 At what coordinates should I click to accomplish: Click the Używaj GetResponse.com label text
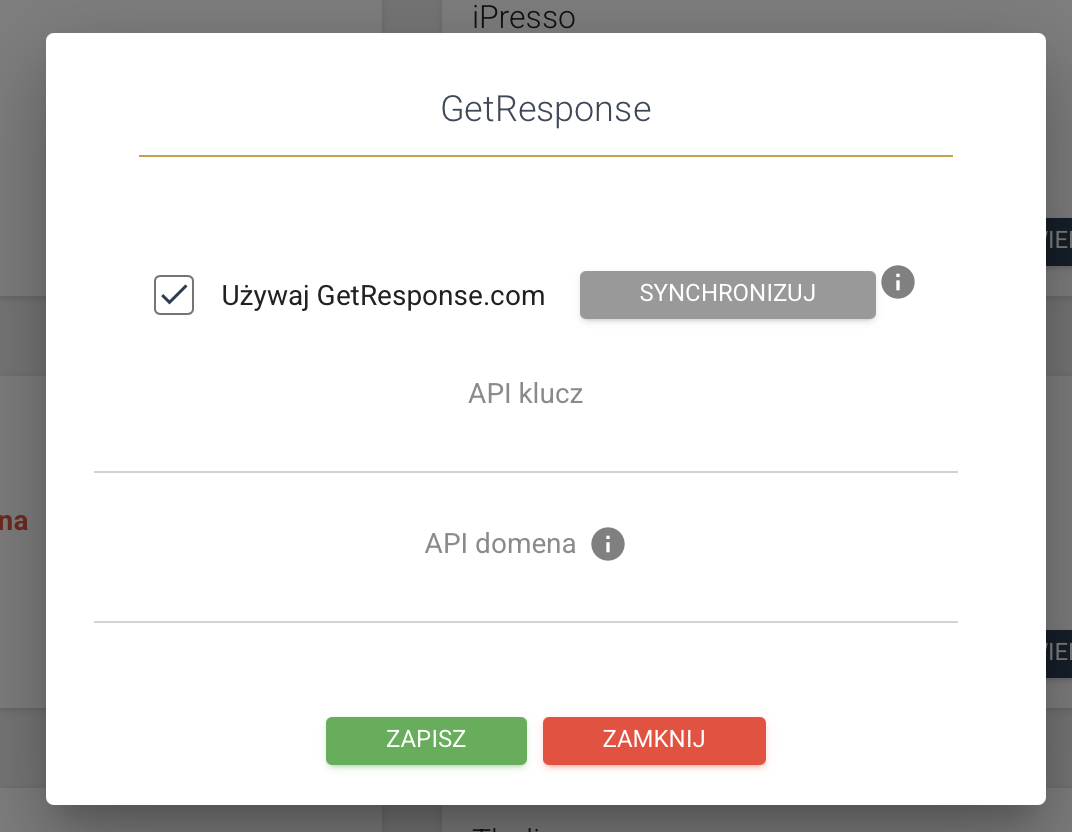(x=383, y=295)
